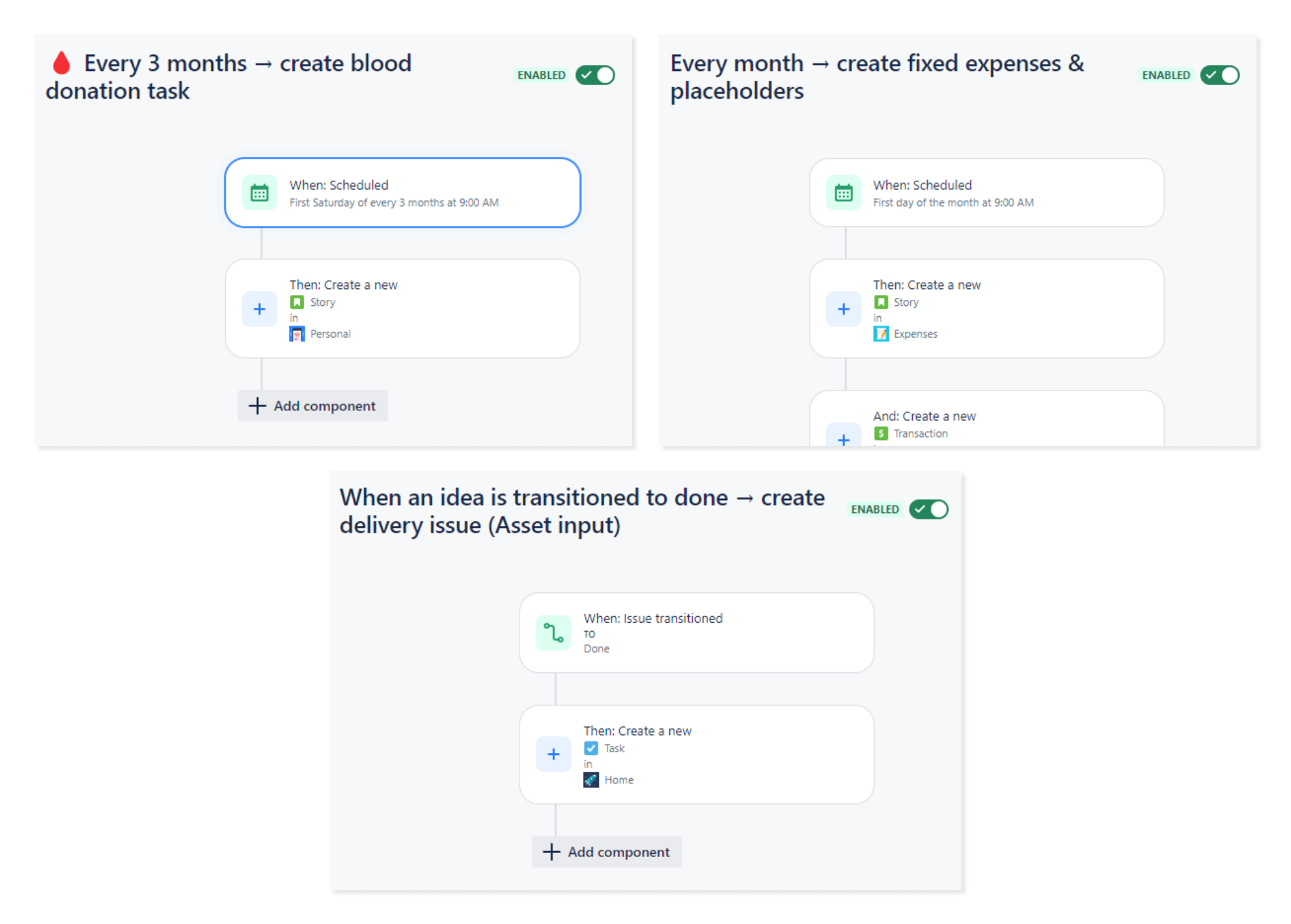Add component under delivery issue rule
Viewport: 1291px width, 924px height.
(607, 852)
